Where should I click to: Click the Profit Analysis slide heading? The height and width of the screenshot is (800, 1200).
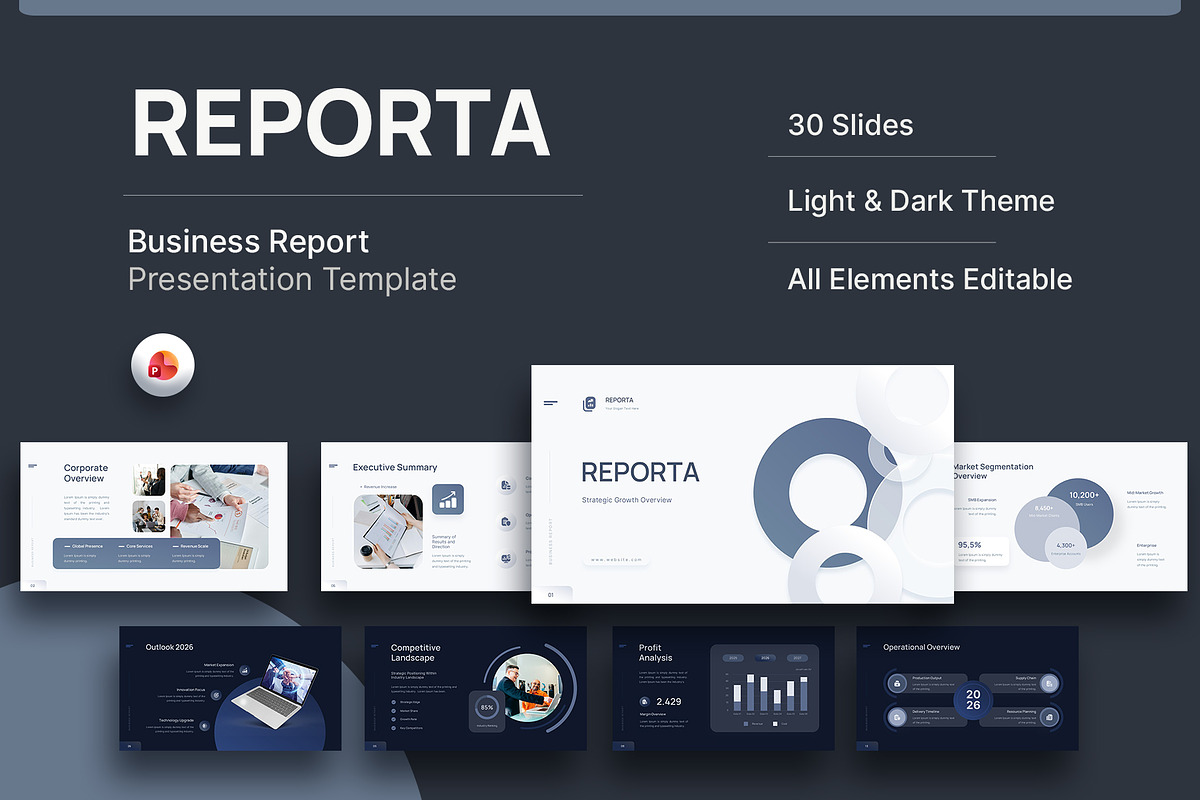[x=656, y=653]
